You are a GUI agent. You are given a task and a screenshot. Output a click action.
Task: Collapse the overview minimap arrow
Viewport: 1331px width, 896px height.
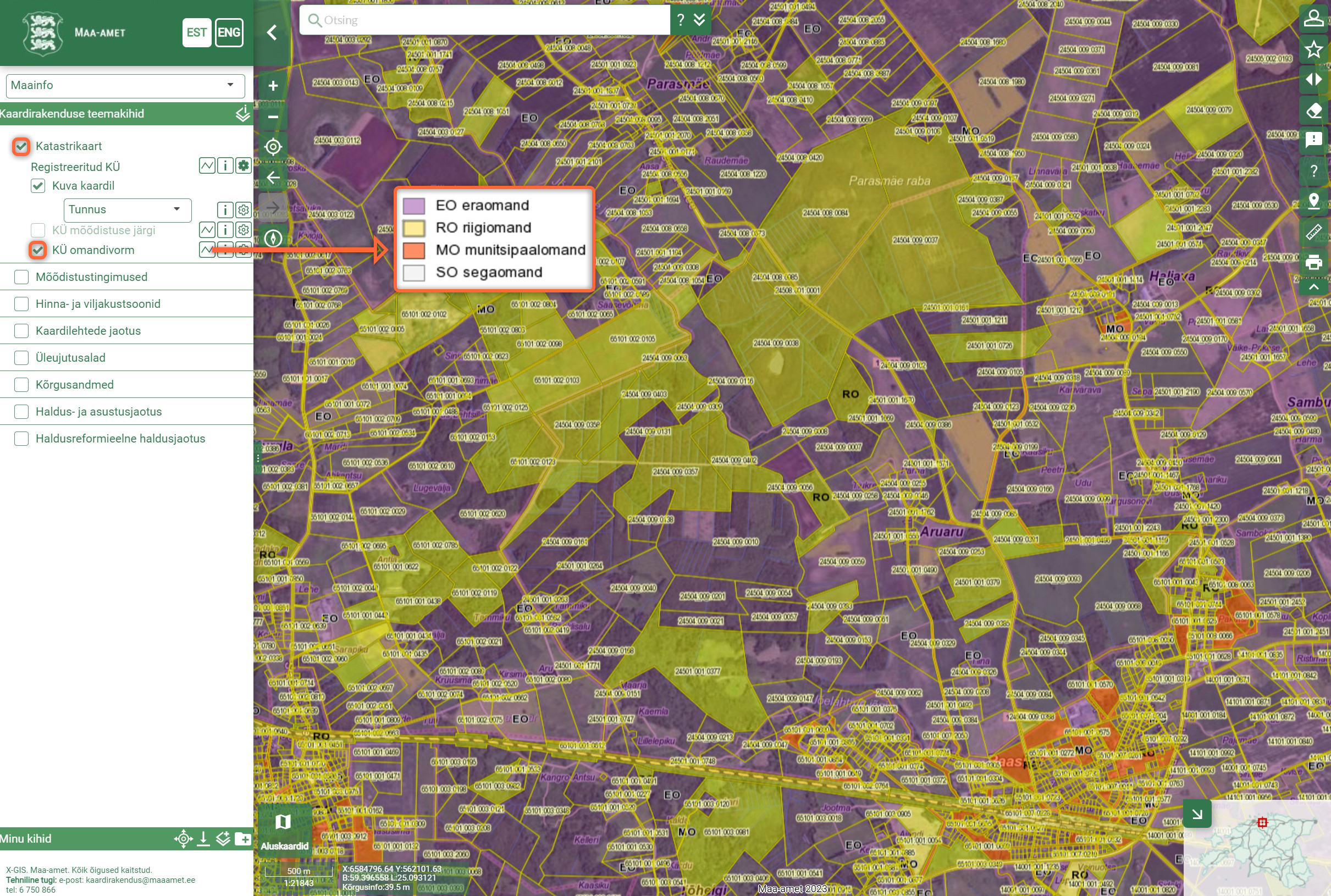coord(1197,813)
